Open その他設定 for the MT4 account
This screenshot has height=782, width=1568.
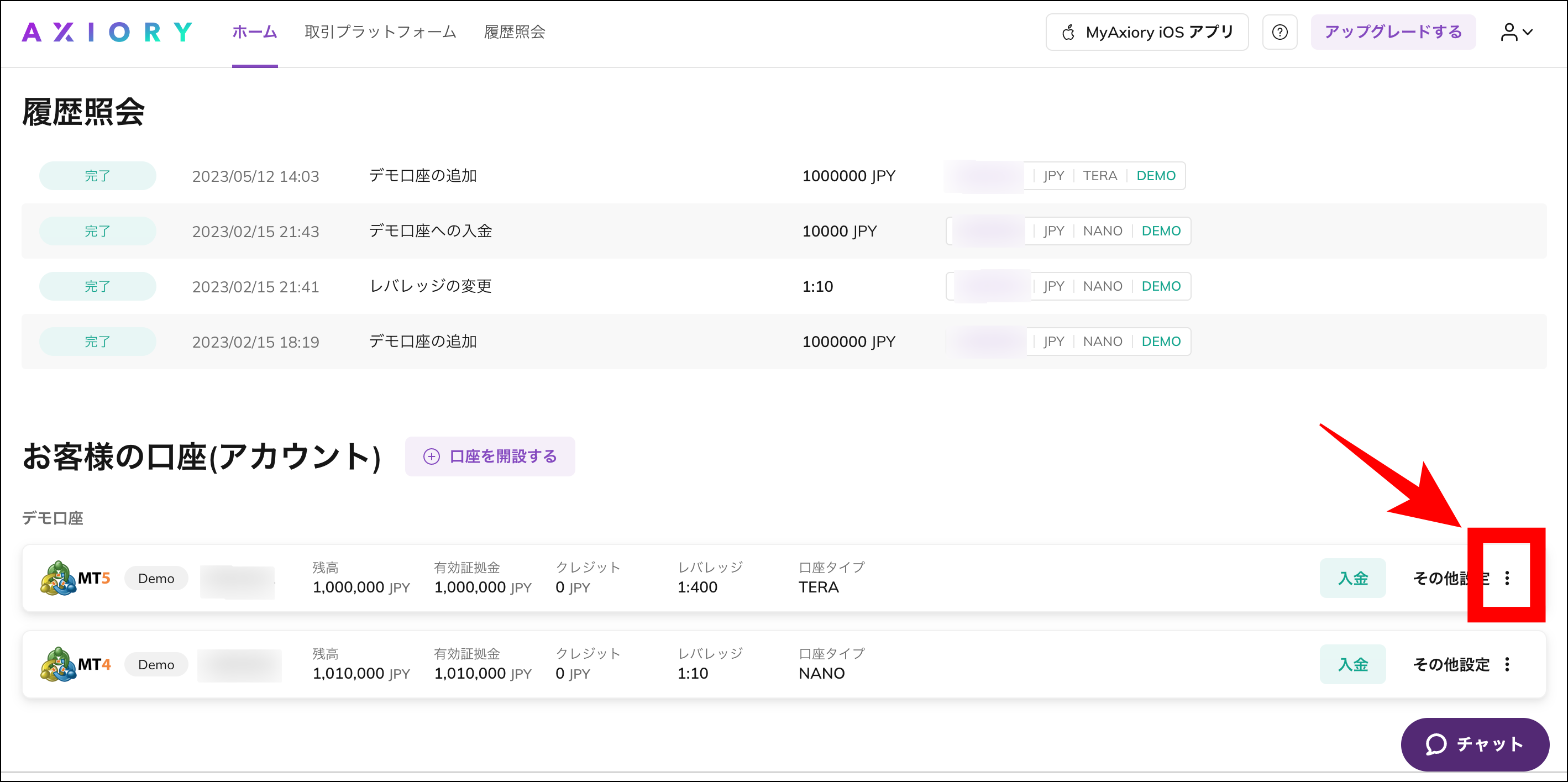[1450, 664]
